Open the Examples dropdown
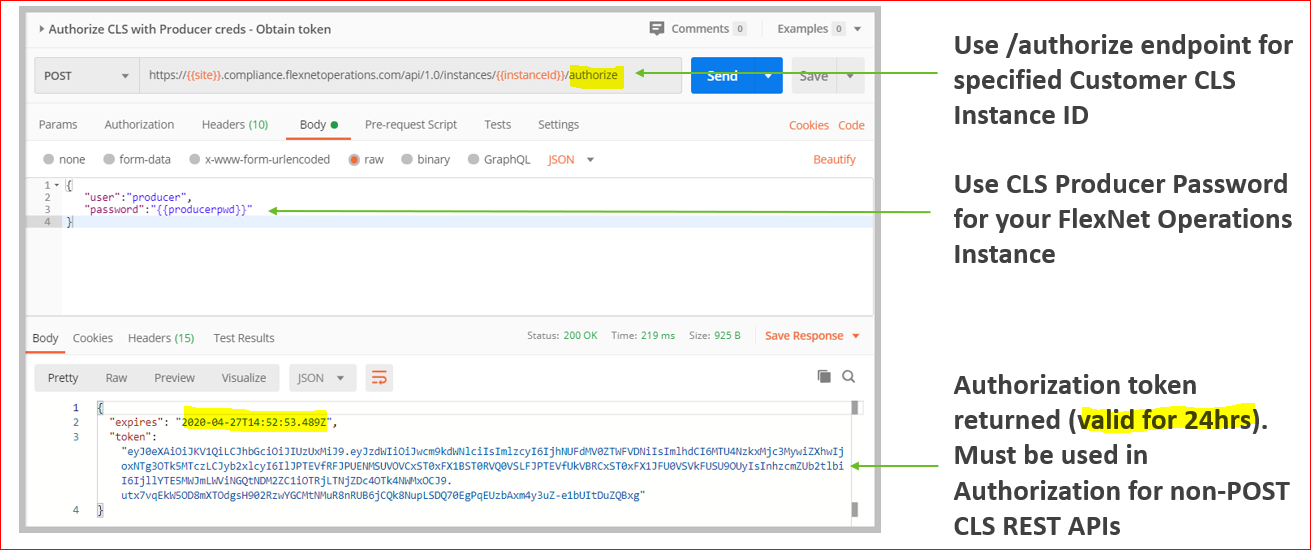 click(819, 29)
